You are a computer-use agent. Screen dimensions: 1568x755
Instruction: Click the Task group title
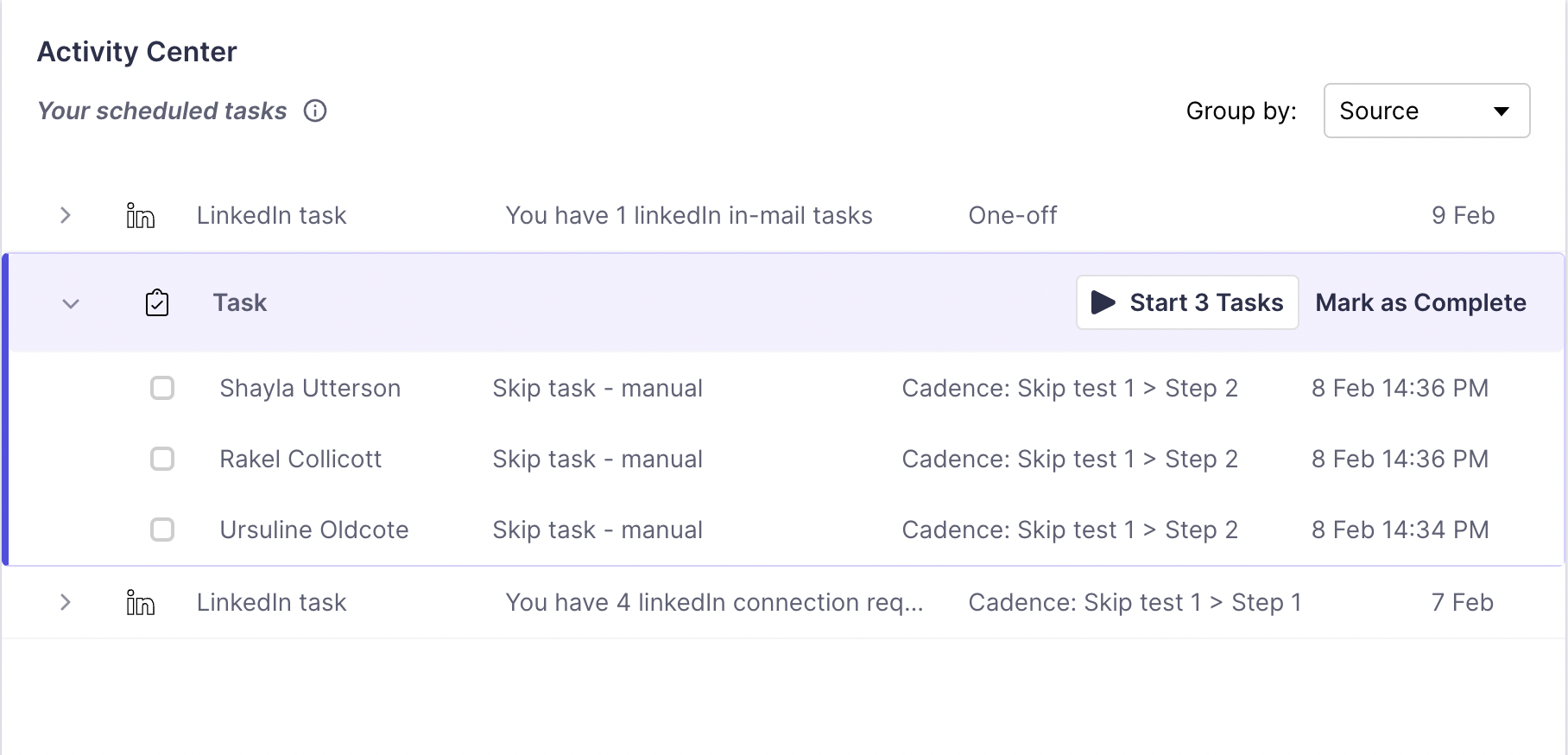click(240, 302)
